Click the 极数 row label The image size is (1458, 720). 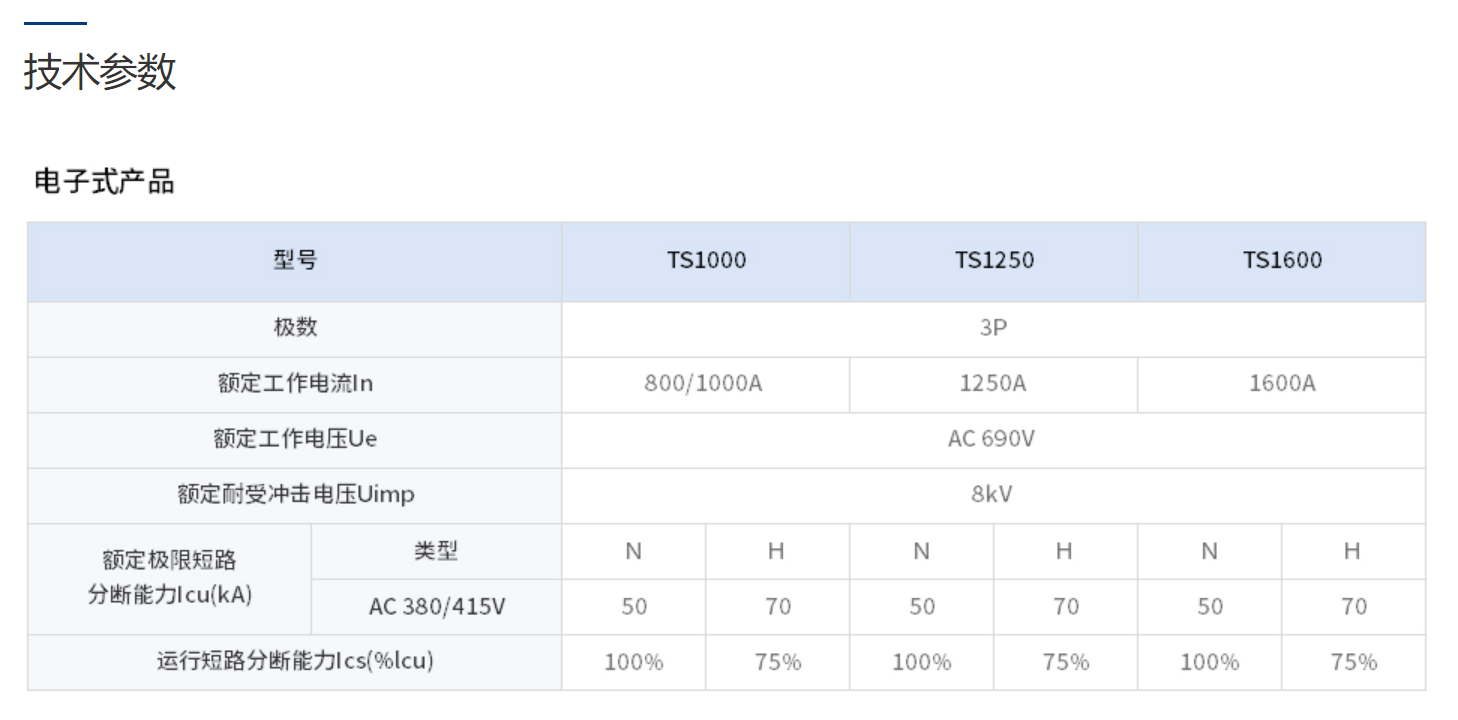[x=294, y=328]
